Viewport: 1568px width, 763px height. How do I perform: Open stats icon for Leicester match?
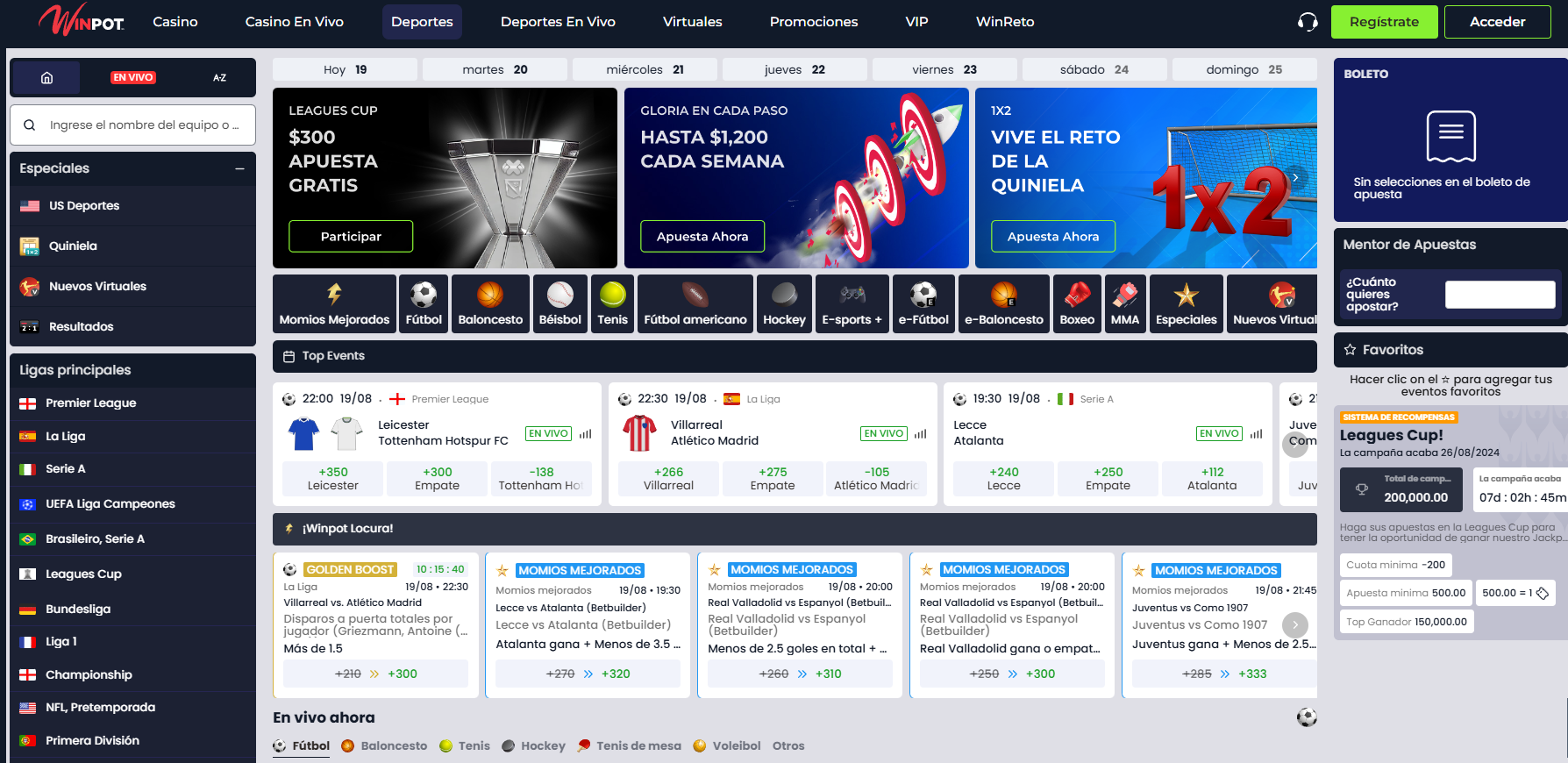point(586,433)
